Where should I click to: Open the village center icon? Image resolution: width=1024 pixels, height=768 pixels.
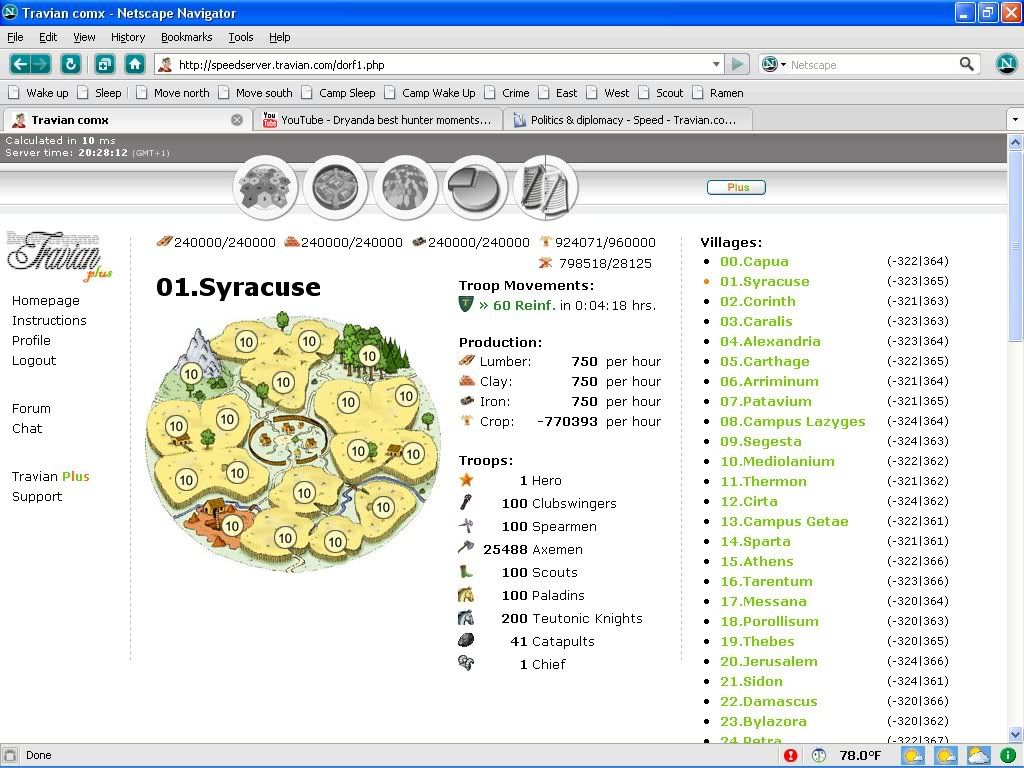(336, 188)
